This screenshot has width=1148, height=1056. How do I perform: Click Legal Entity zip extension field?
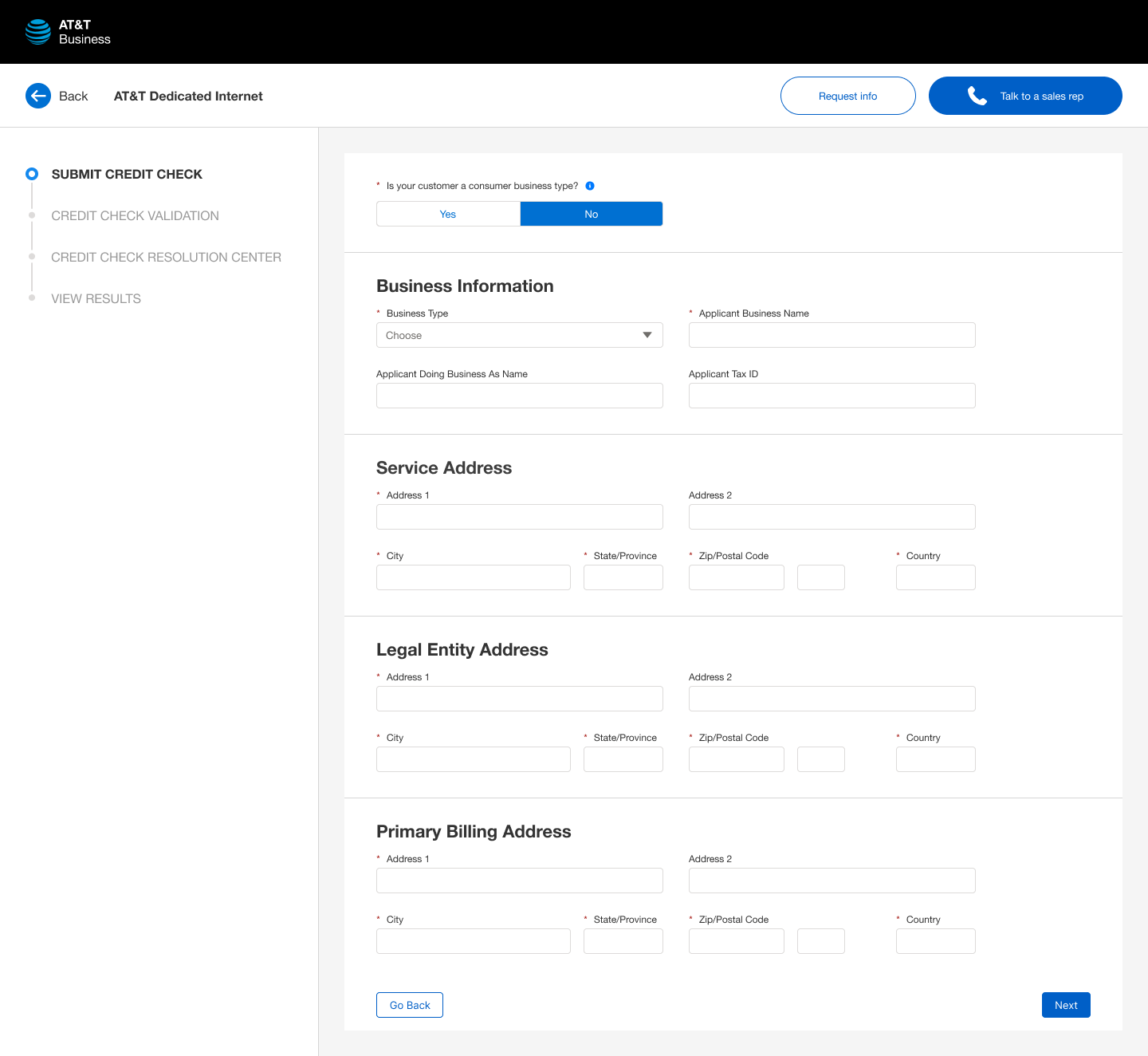pyautogui.click(x=821, y=759)
